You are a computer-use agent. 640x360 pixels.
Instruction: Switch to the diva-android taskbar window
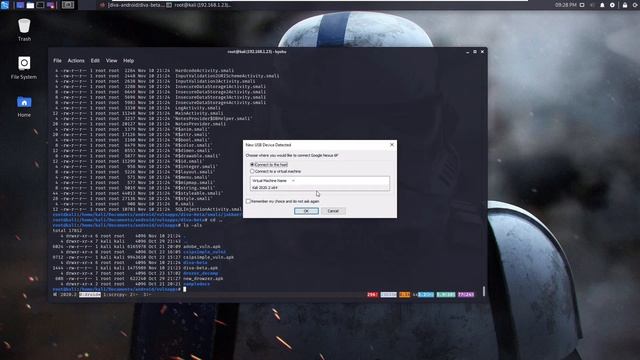(131, 5)
